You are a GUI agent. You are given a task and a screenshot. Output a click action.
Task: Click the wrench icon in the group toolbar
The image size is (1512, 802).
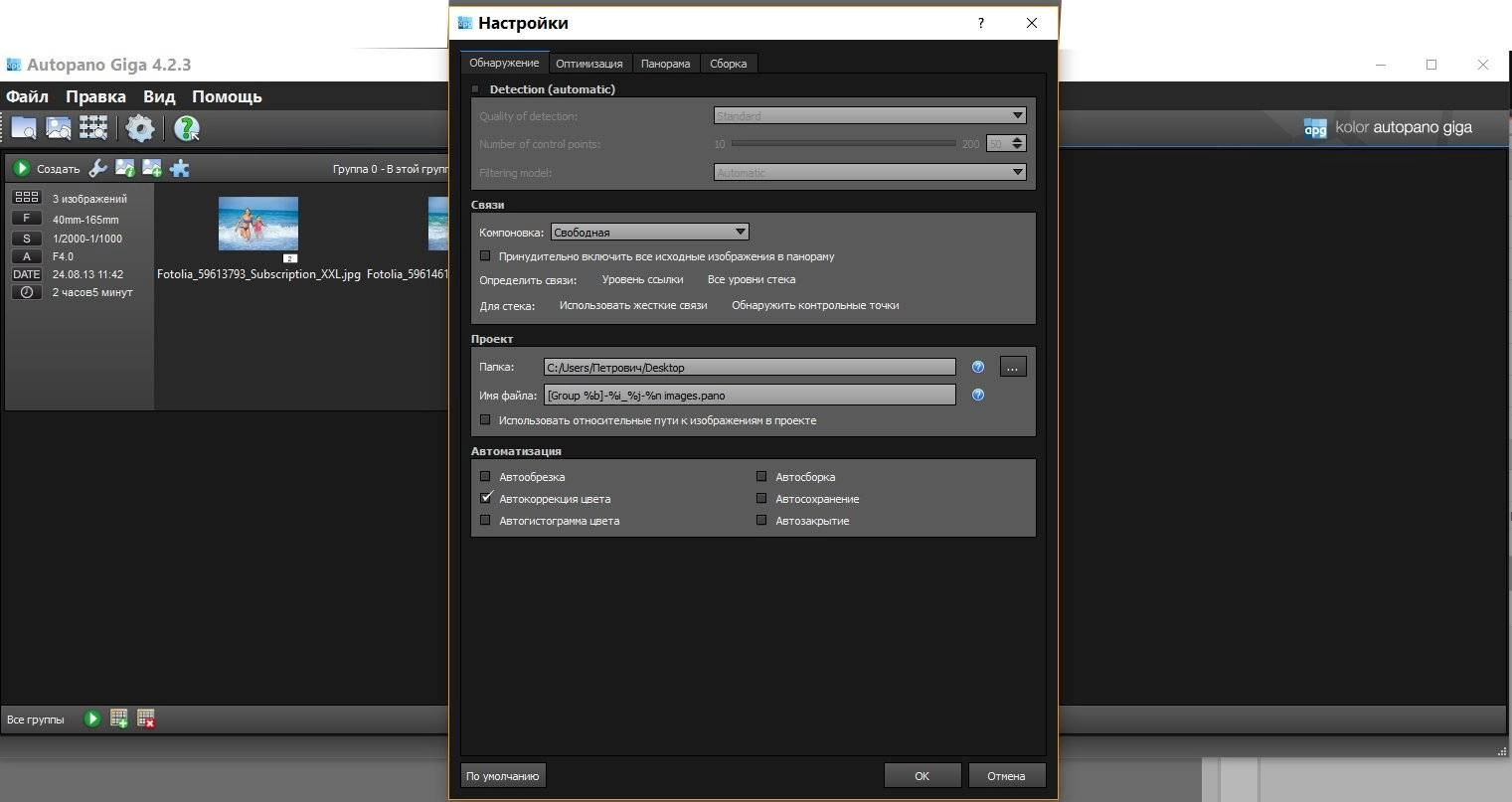[97, 169]
